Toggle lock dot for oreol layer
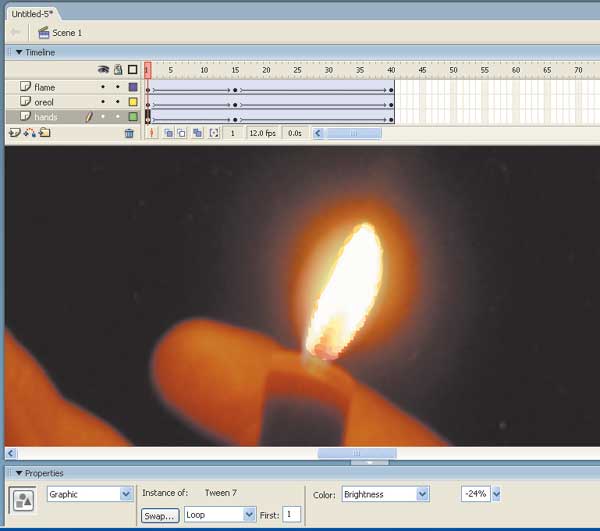Viewport: 600px width, 531px height. (118, 102)
